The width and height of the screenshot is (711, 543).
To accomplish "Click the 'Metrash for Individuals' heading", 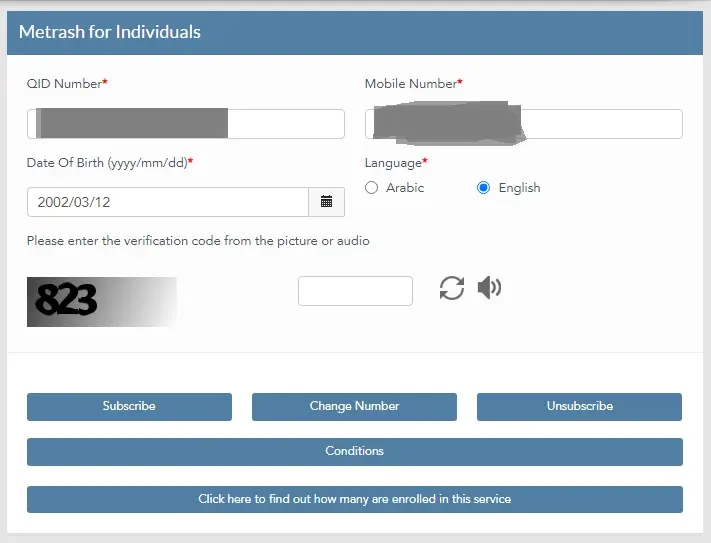I will [x=110, y=32].
